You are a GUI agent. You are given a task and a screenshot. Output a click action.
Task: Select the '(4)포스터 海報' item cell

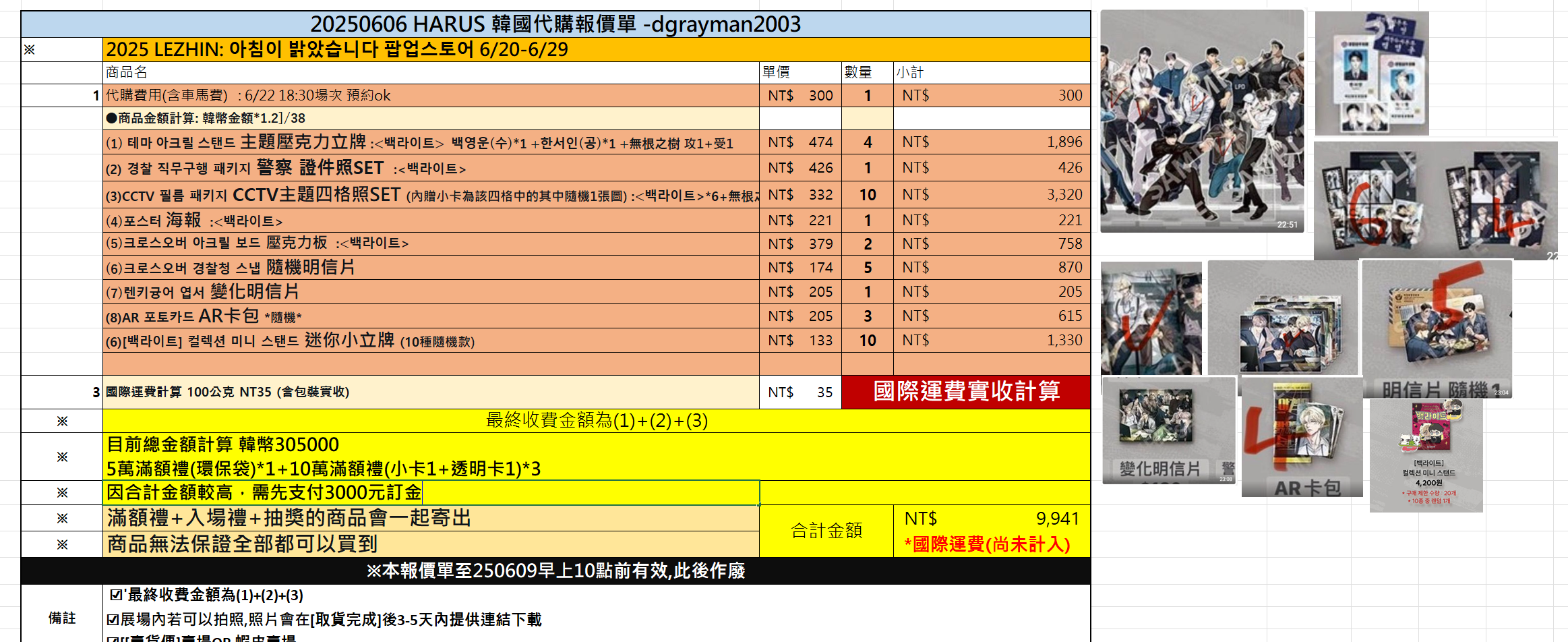pyautogui.click(x=431, y=220)
